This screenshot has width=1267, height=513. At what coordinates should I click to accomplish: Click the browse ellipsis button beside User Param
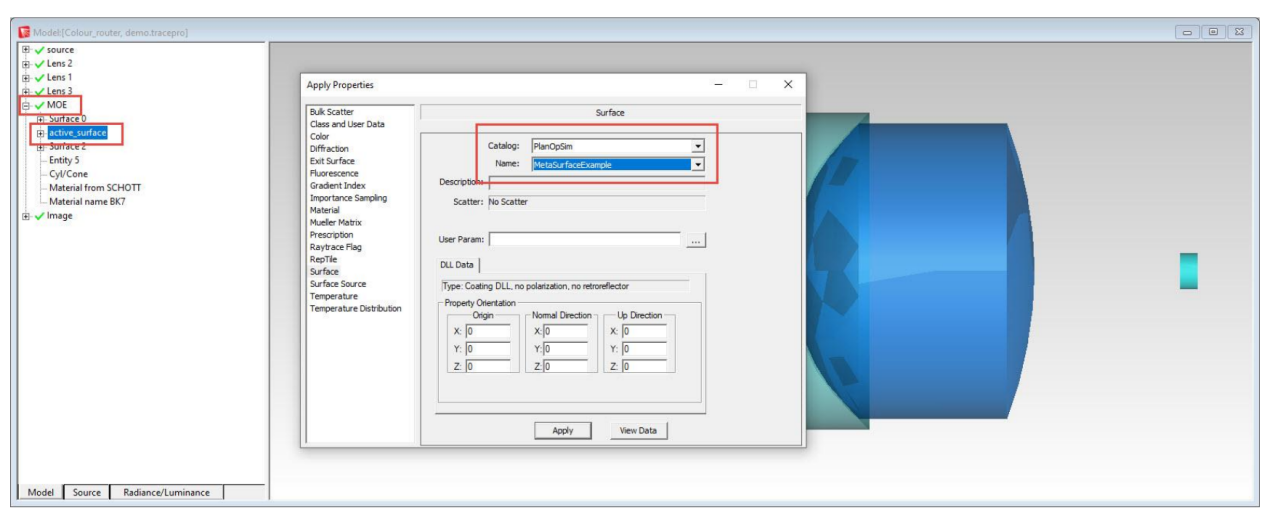pyautogui.click(x=696, y=240)
